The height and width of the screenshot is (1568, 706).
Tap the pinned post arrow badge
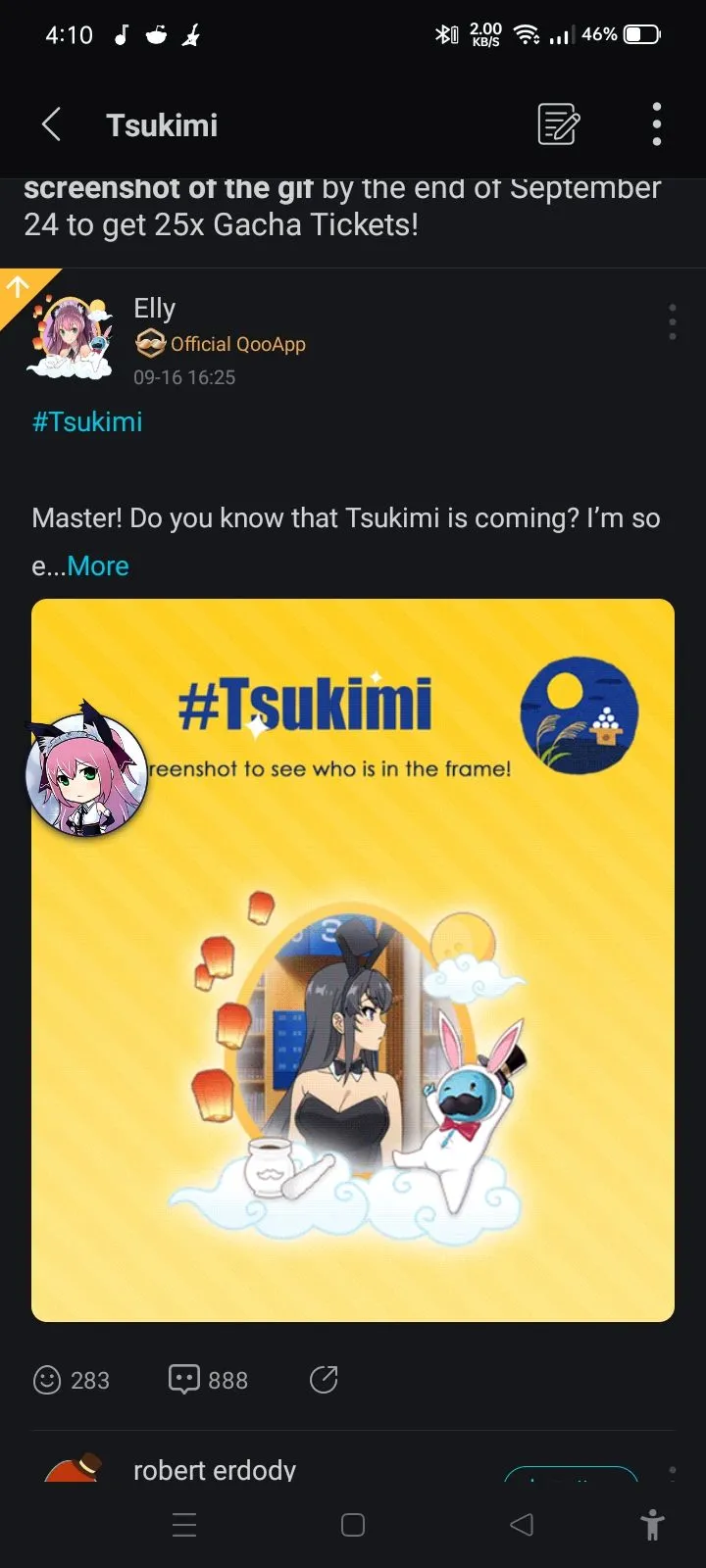[18, 287]
